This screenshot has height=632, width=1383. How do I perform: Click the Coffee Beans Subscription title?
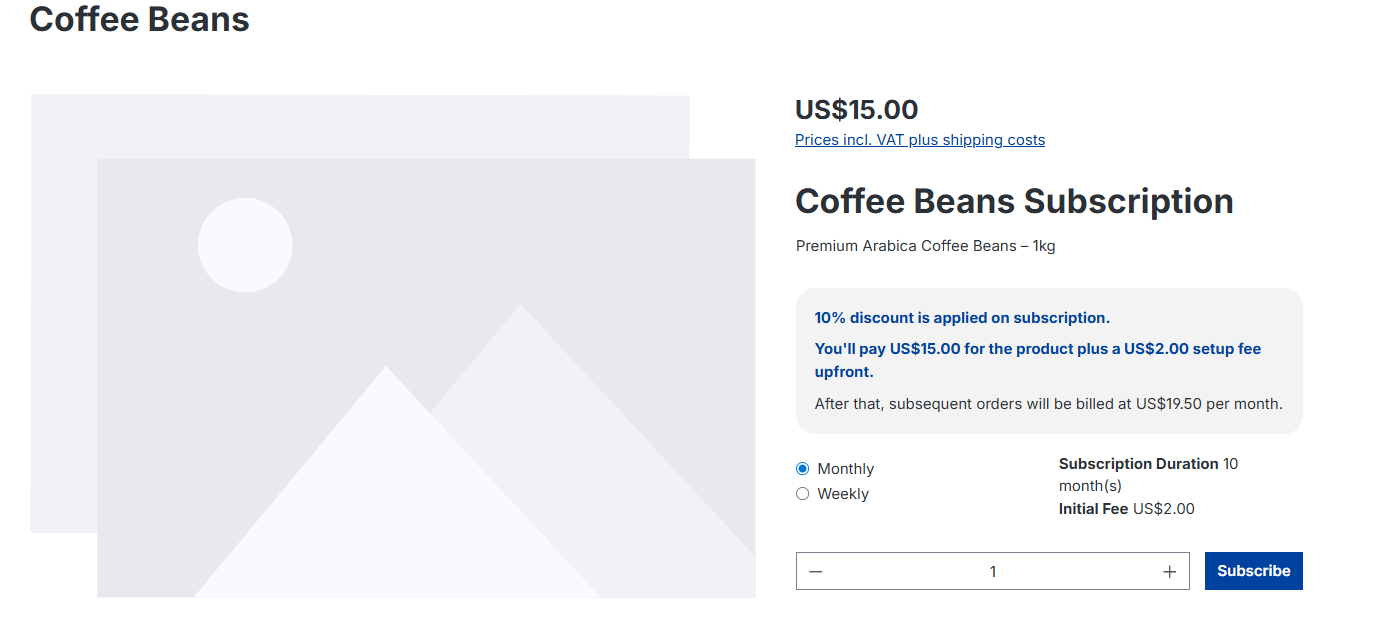click(x=1014, y=201)
